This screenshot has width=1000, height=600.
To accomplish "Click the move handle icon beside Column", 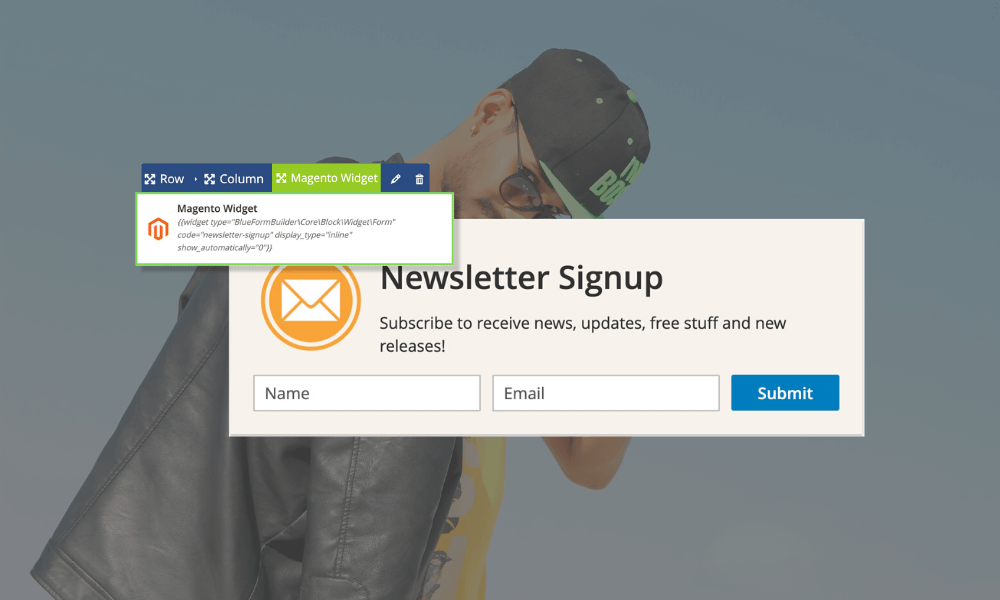I will click(x=209, y=179).
